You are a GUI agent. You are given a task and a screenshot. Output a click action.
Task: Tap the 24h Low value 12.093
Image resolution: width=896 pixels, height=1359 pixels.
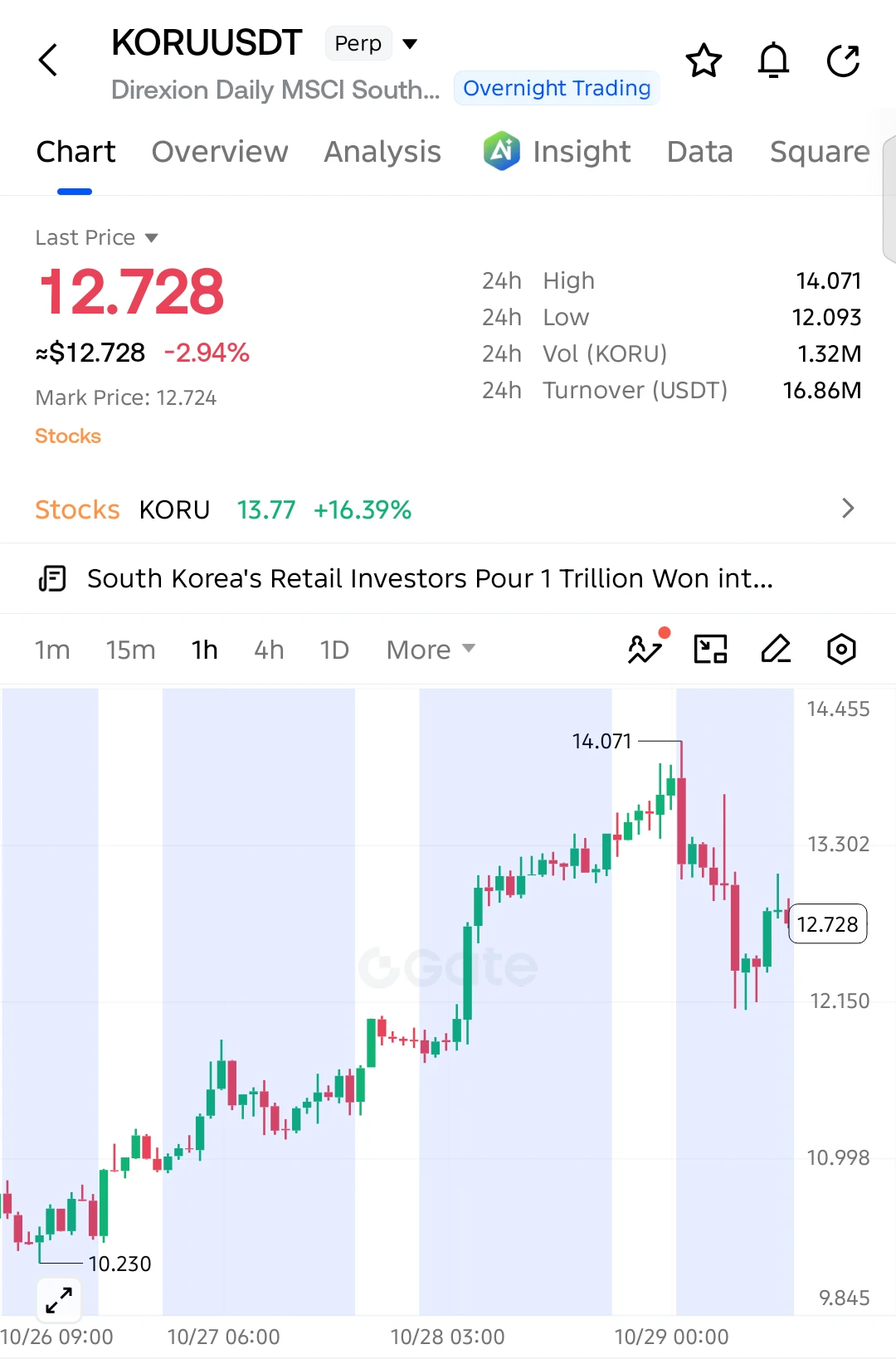826,318
